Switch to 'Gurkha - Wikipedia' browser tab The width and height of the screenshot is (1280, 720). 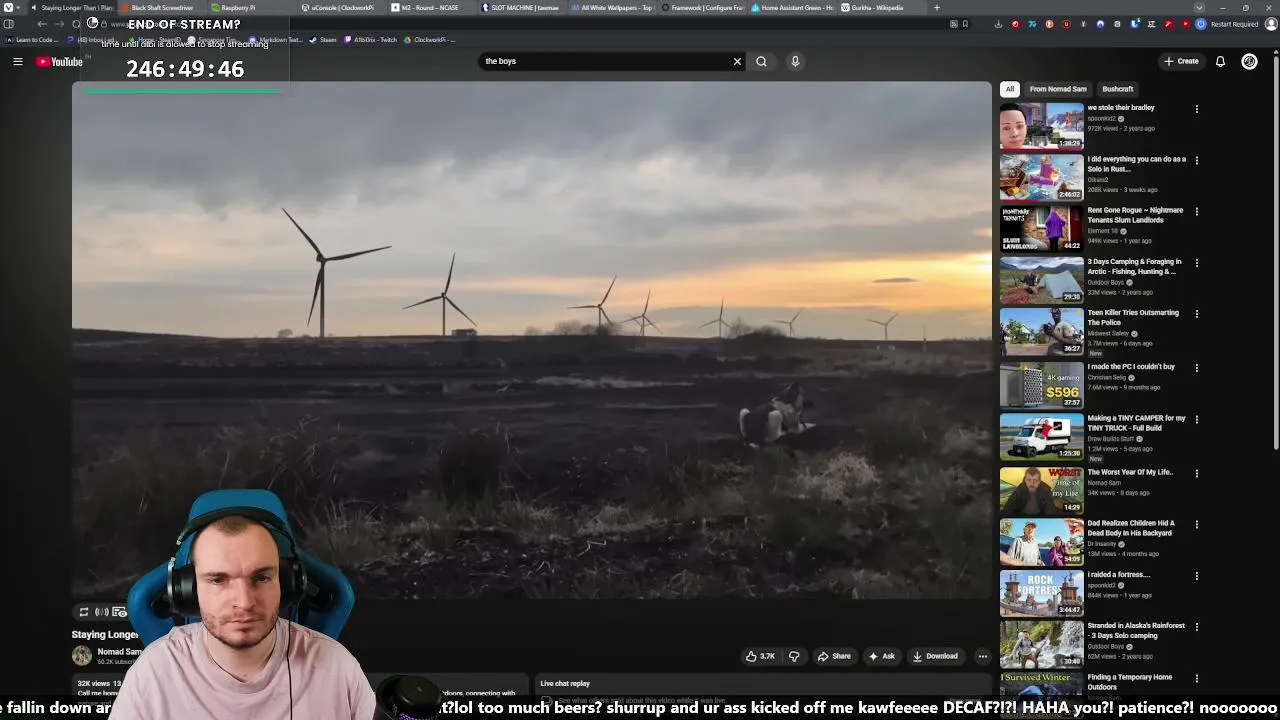880,8
